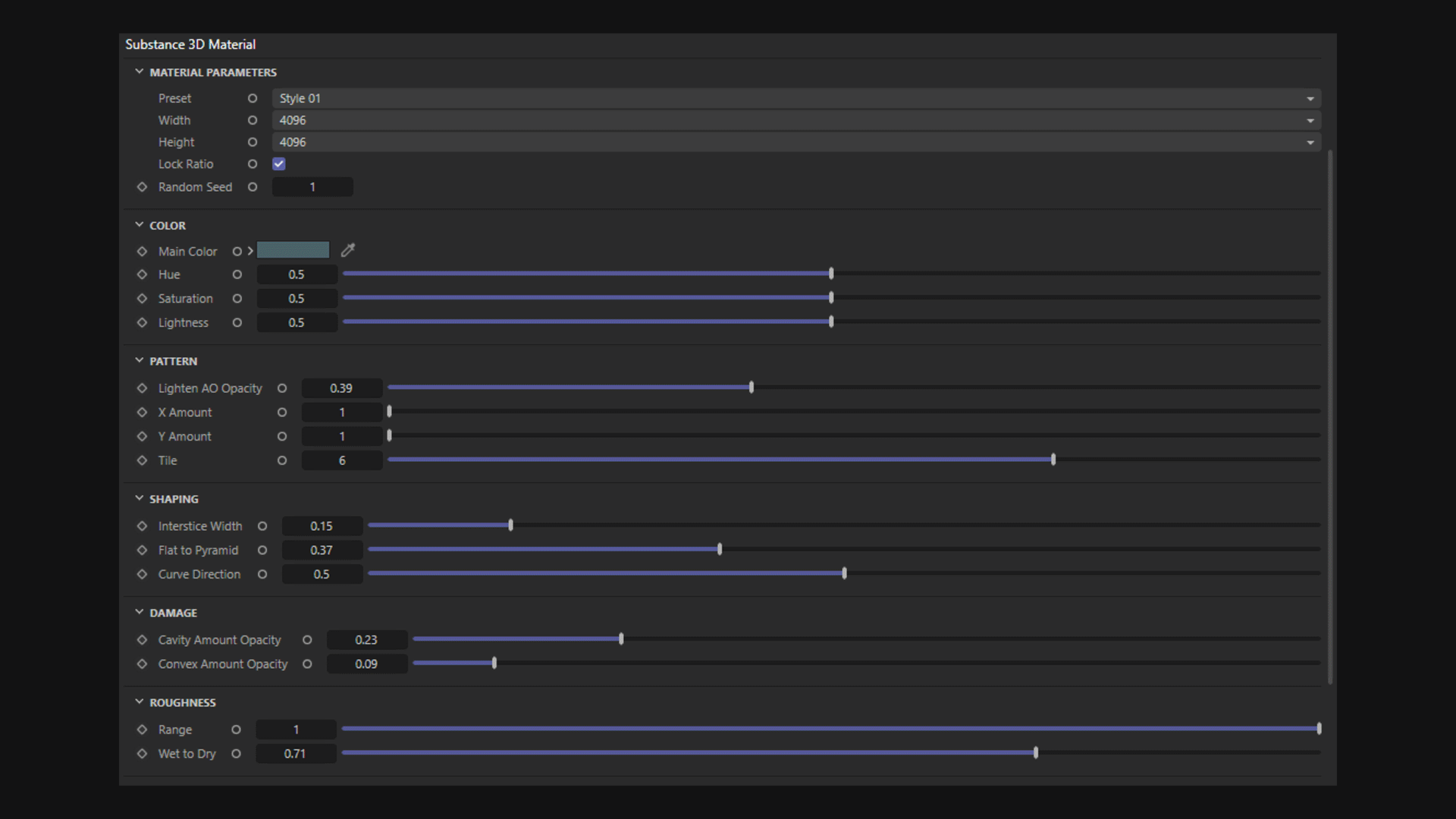The image size is (1456, 819).
Task: Uncheck the Lock Ratio checkbox
Action: pyautogui.click(x=279, y=164)
